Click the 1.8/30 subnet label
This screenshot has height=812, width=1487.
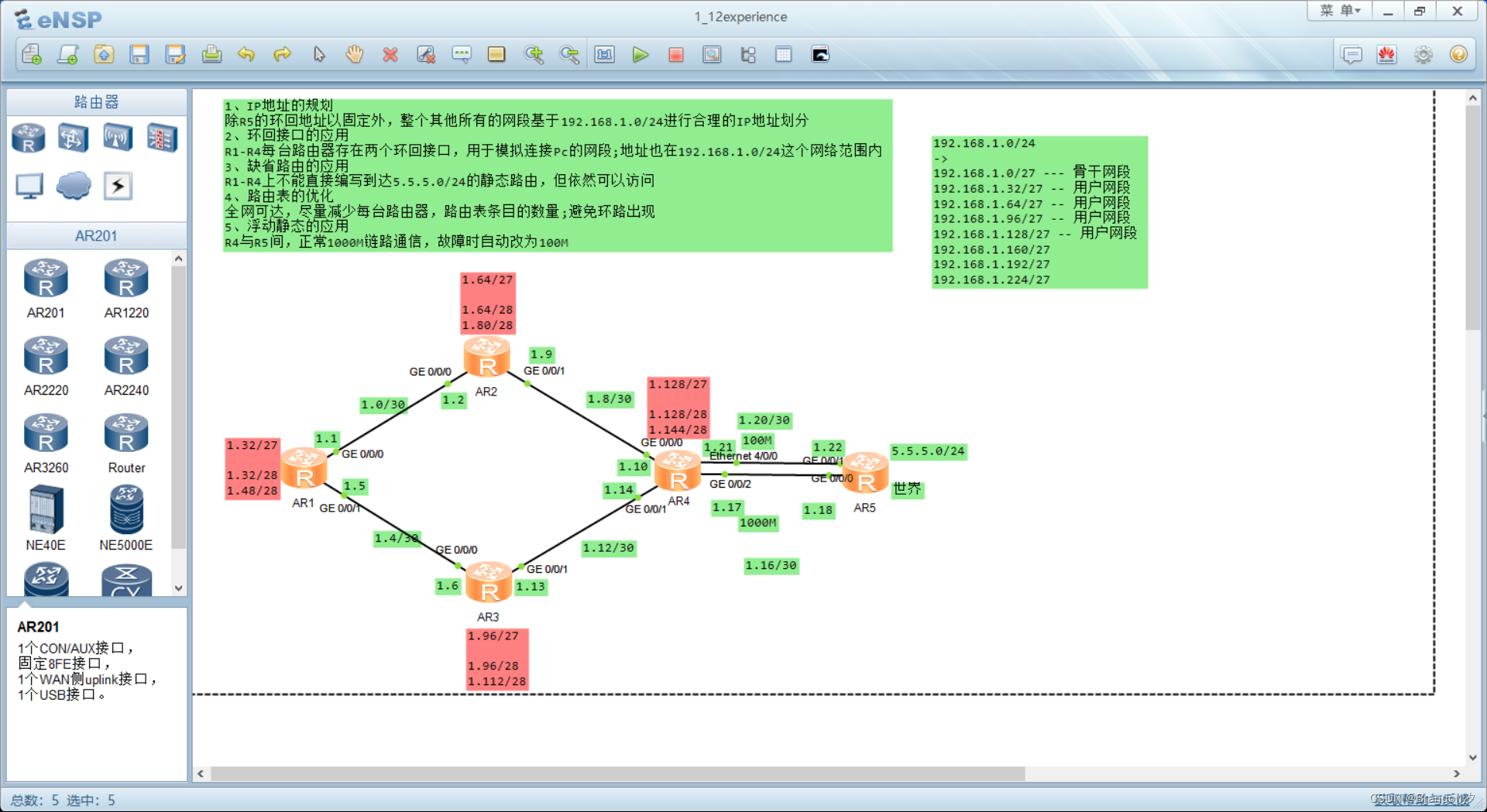tap(610, 399)
